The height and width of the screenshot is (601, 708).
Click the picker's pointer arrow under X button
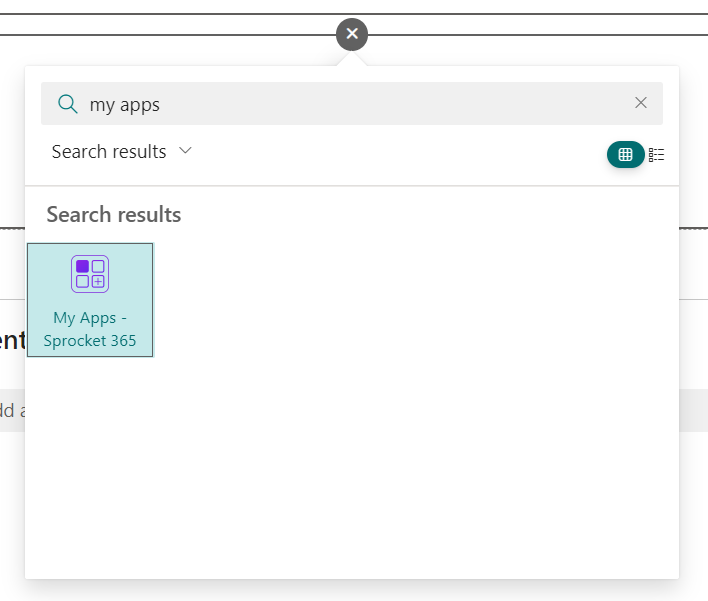(352, 60)
